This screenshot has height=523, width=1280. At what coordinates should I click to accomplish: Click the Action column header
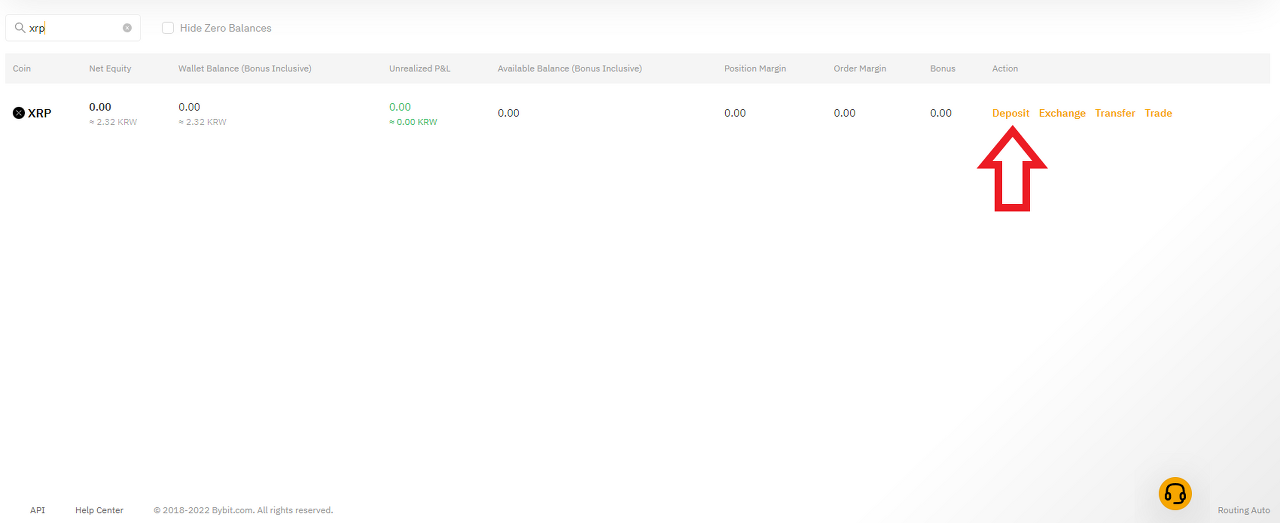click(1005, 68)
